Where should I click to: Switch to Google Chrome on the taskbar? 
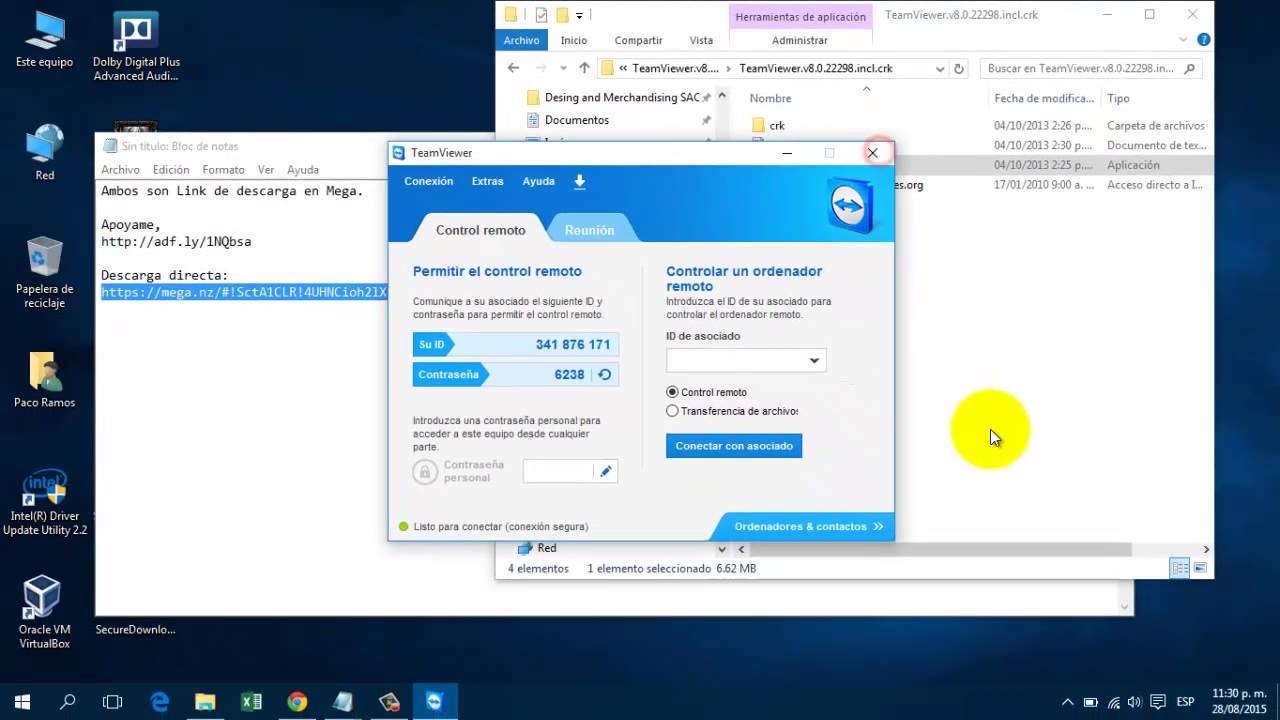[x=297, y=702]
